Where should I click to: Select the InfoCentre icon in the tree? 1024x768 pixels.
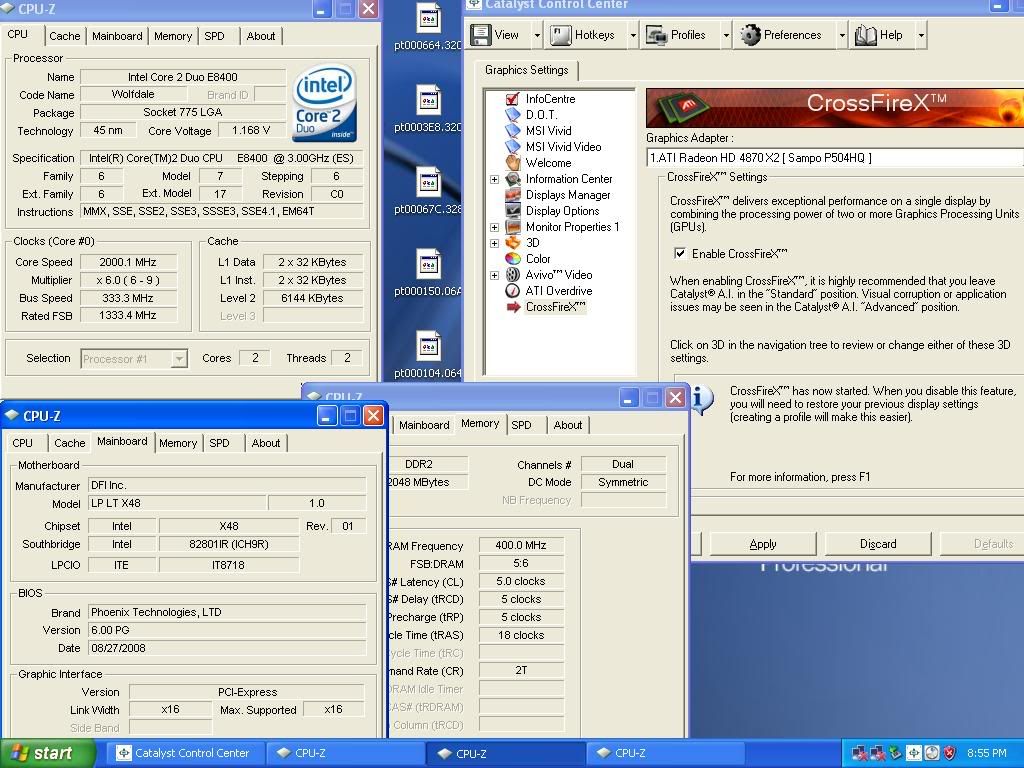point(513,99)
